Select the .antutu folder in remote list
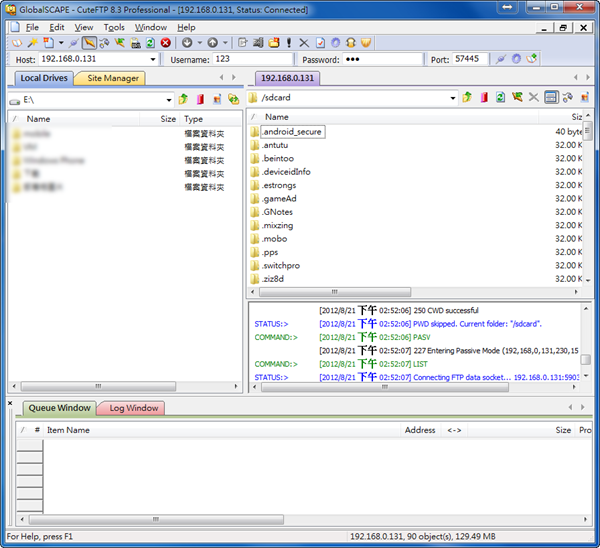The width and height of the screenshot is (600, 548). point(275,145)
